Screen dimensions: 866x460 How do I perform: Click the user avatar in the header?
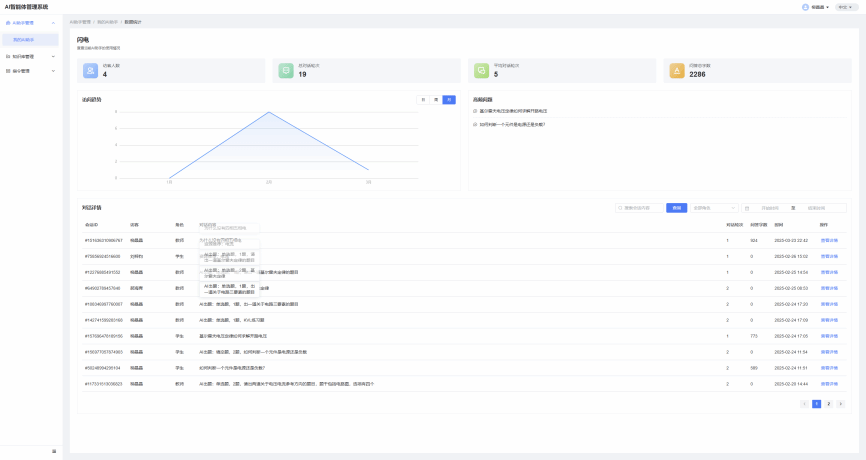[x=805, y=7]
